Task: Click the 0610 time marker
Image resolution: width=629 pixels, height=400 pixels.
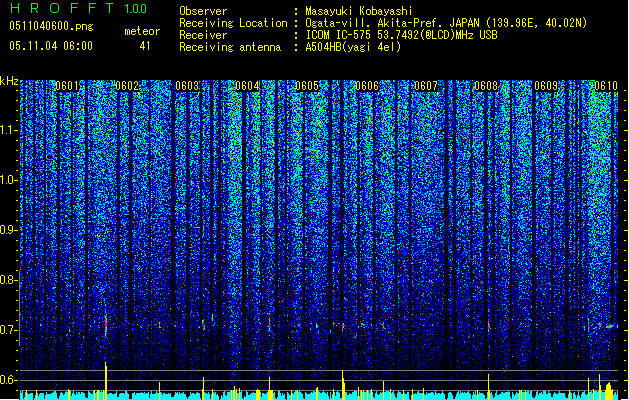Action: point(606,86)
